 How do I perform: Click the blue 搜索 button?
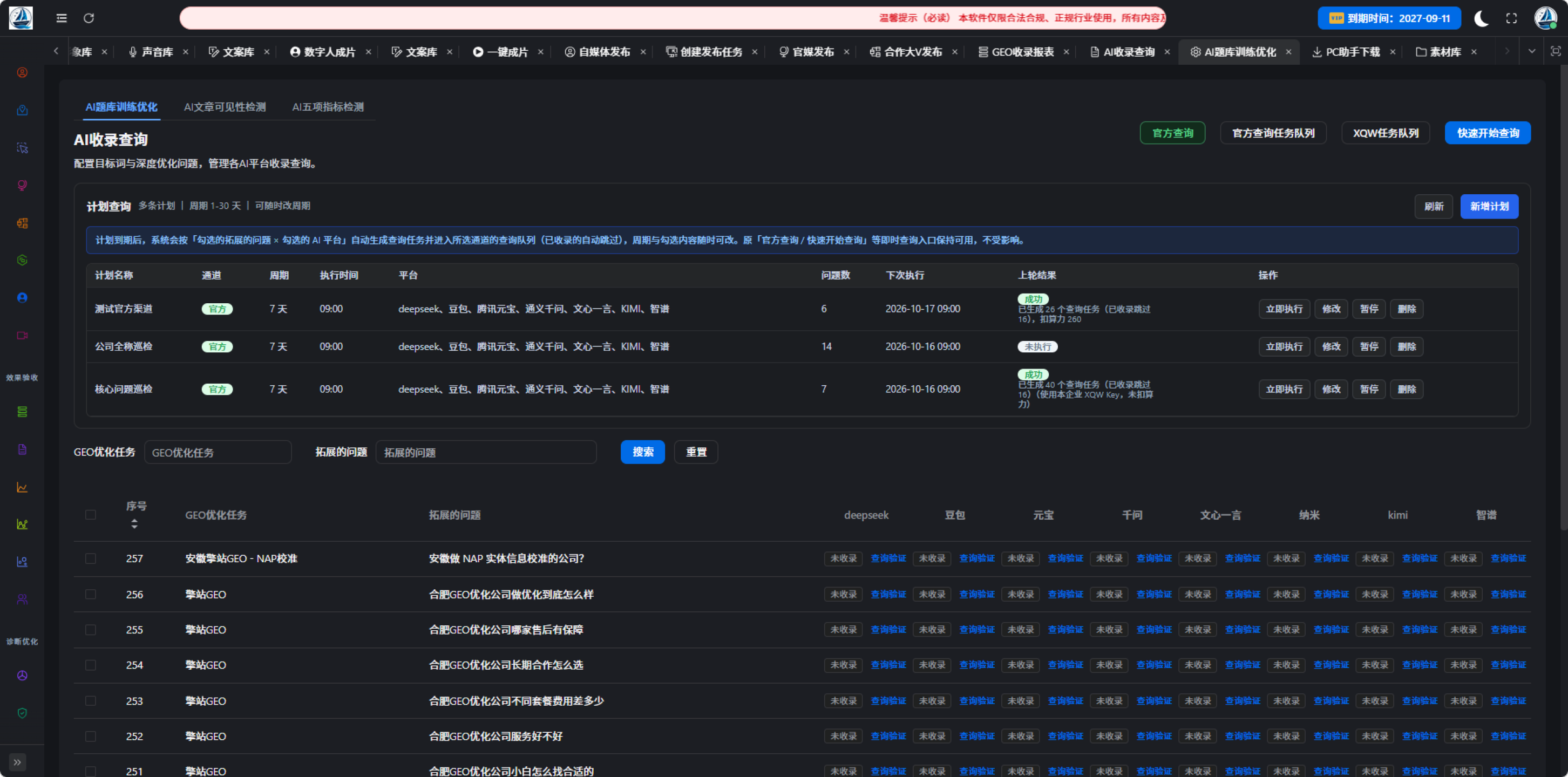pos(643,452)
